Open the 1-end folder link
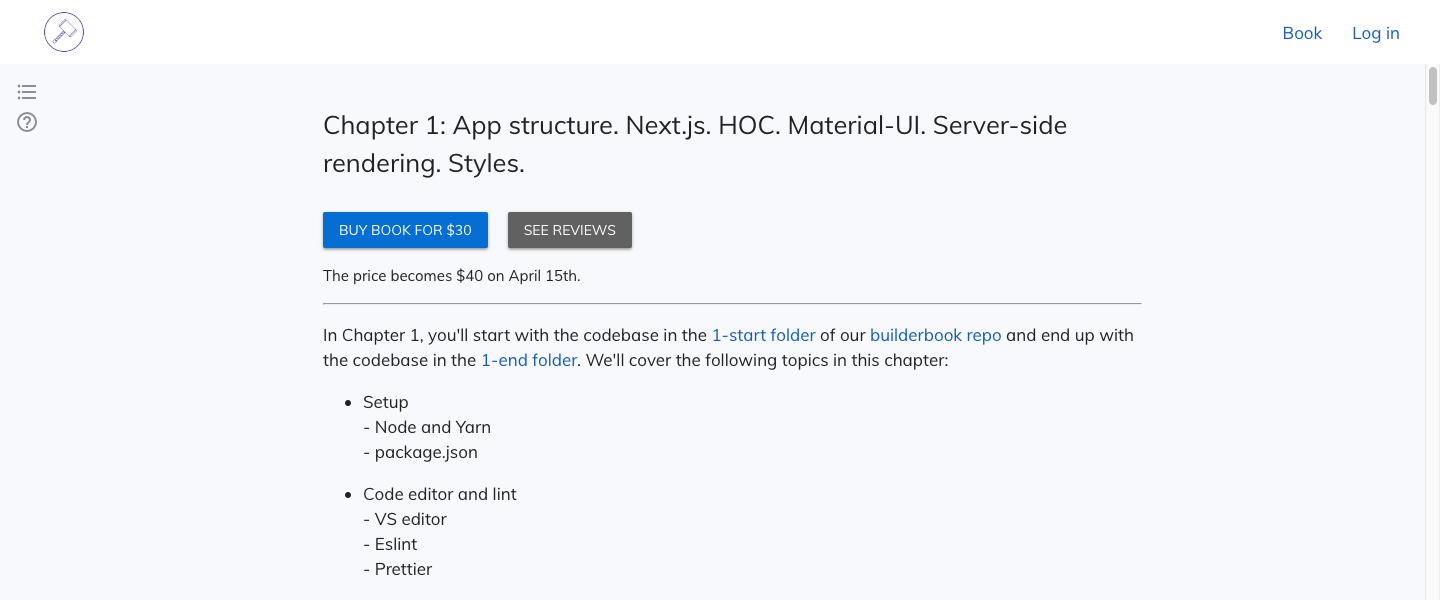 (x=529, y=360)
